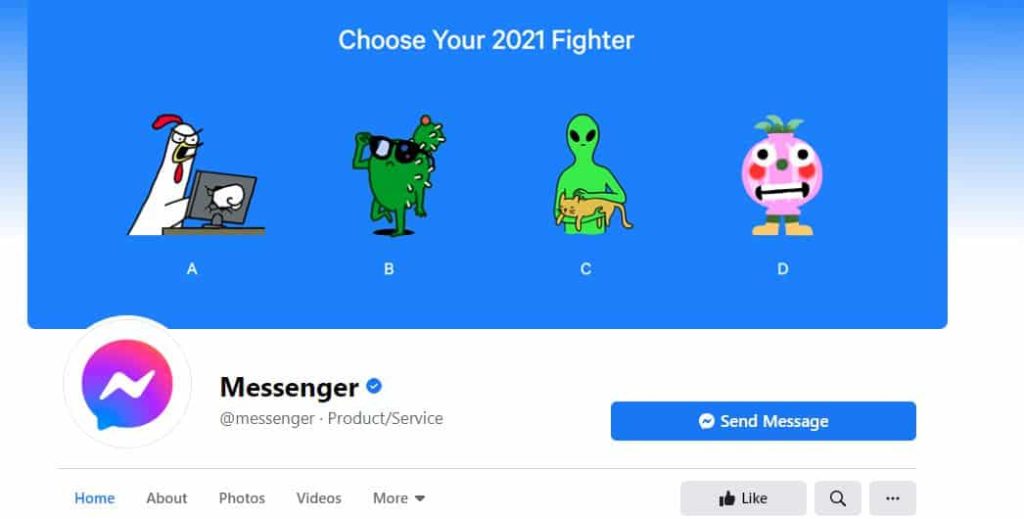Click the arrow next to More

420,499
